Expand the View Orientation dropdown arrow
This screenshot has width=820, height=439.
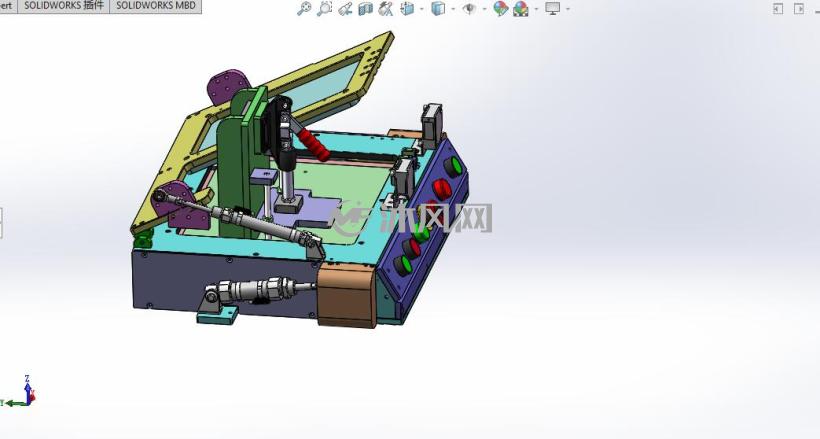click(x=422, y=9)
